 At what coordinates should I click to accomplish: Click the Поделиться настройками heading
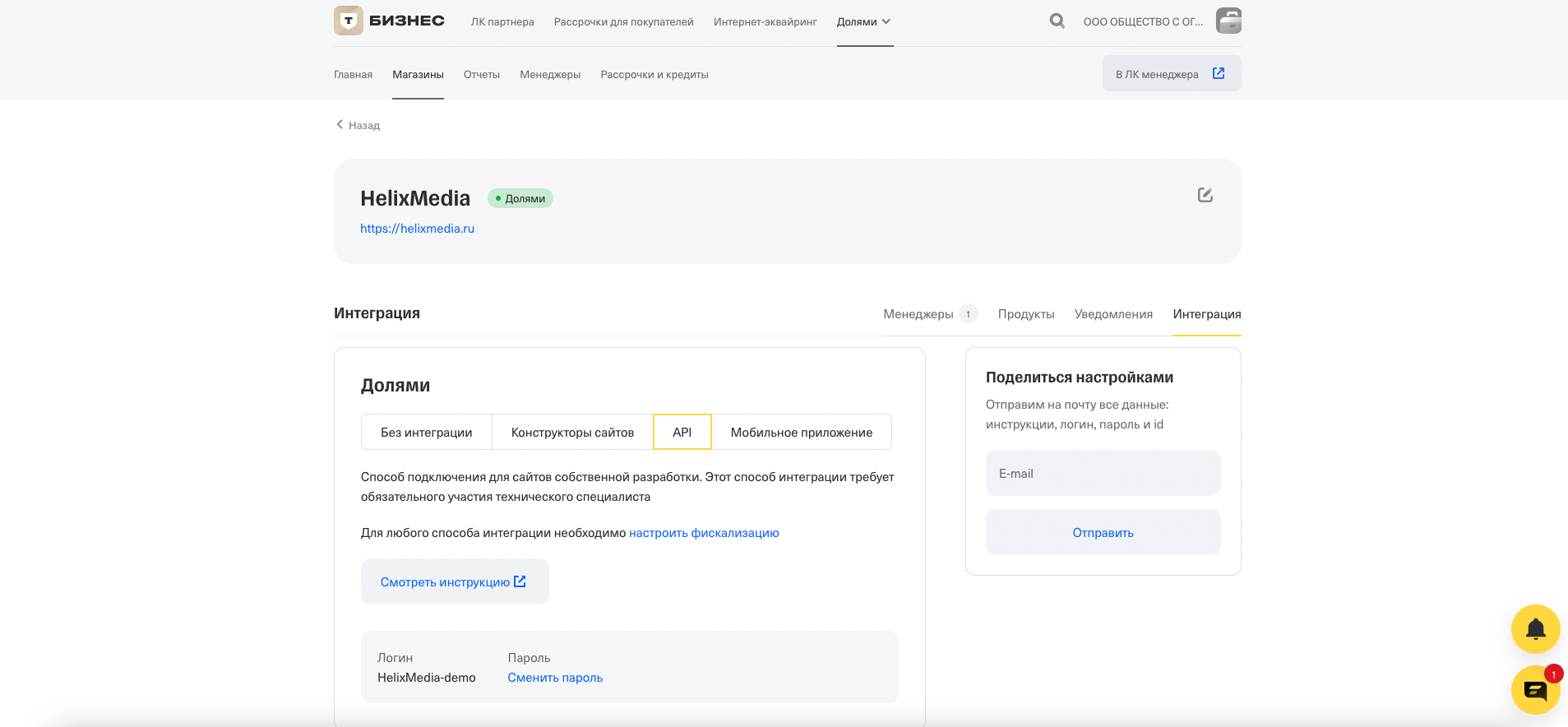(1080, 377)
